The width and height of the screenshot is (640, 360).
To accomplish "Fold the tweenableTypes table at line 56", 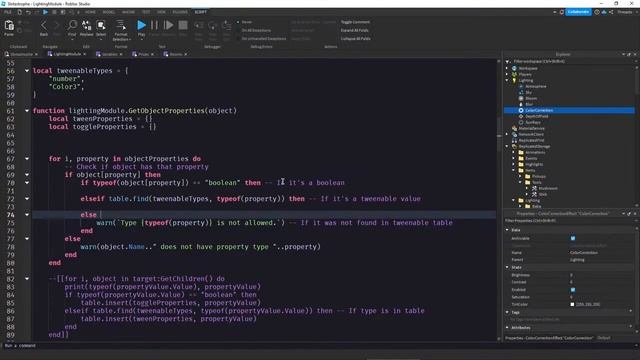I will click(27, 71).
